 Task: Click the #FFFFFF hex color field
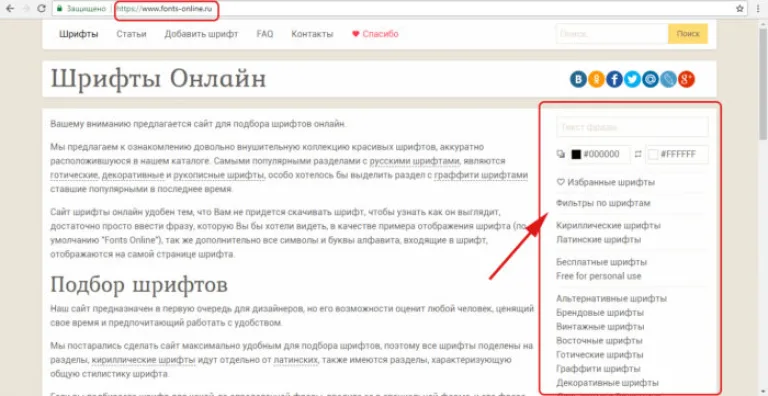pyautogui.click(x=677, y=154)
